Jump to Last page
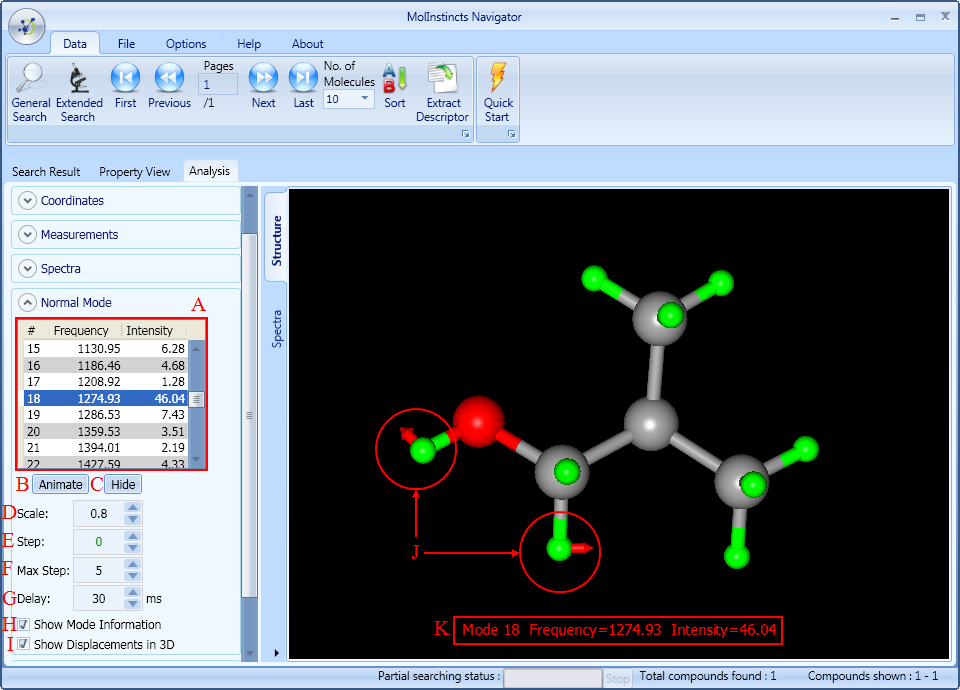960x690 pixels. tap(303, 86)
